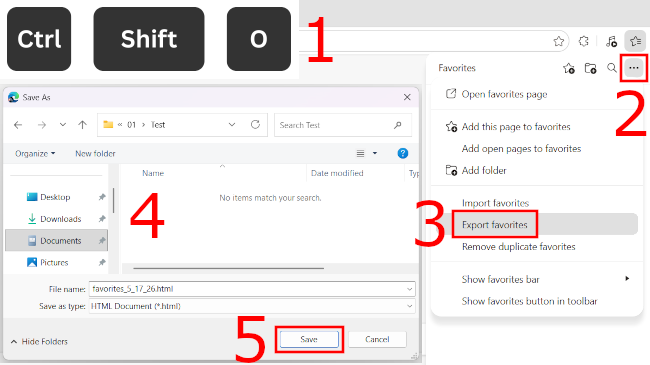Open the Organize dropdown
This screenshot has height=365, width=650.
[x=35, y=154]
